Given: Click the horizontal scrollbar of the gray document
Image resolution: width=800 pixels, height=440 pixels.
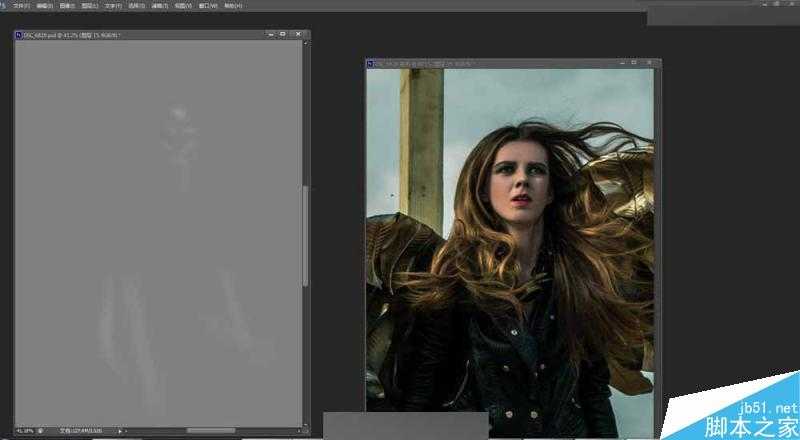Looking at the screenshot, I should pos(210,431).
